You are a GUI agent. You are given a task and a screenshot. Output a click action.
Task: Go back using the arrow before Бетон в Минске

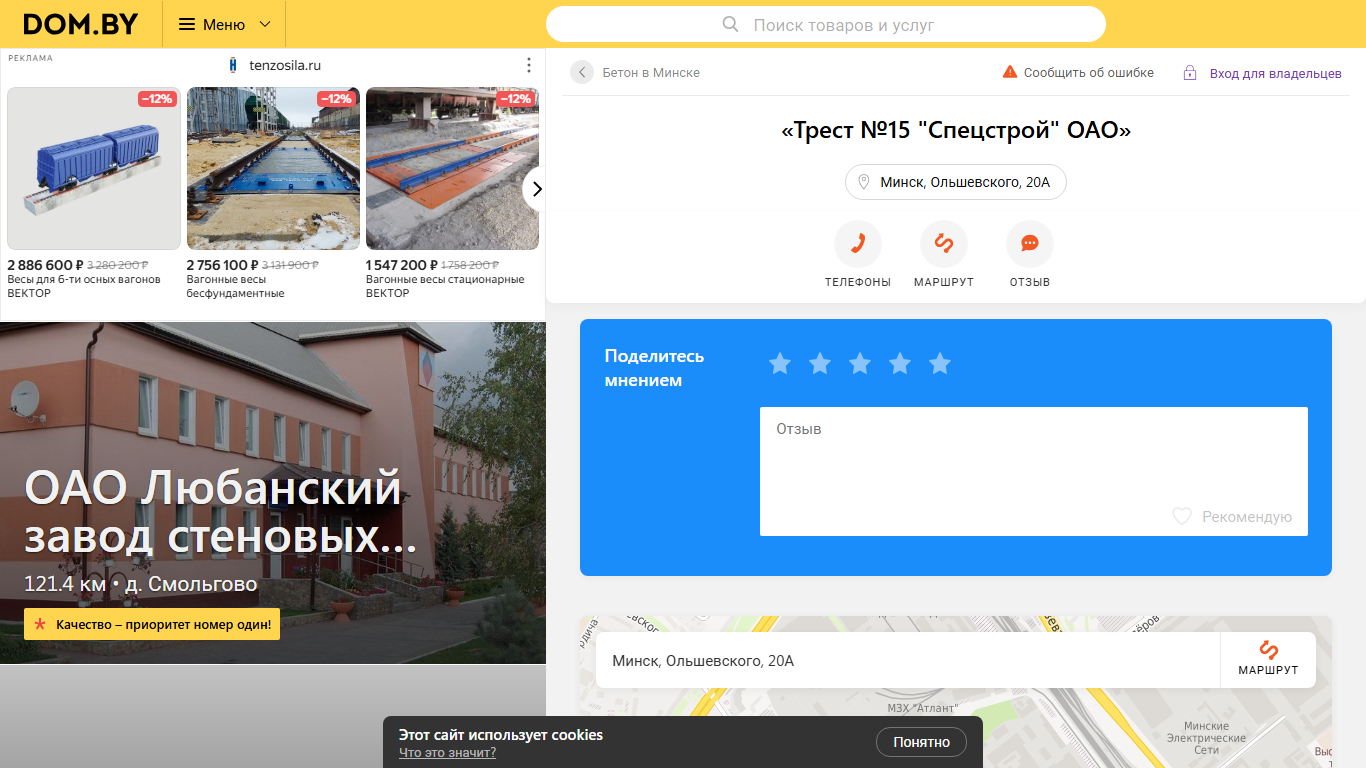[x=582, y=72]
